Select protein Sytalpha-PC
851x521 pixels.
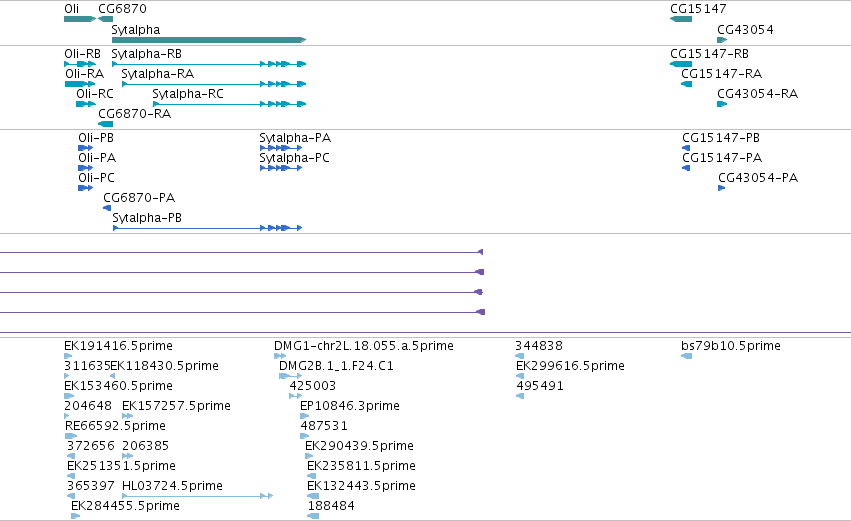coord(281,168)
